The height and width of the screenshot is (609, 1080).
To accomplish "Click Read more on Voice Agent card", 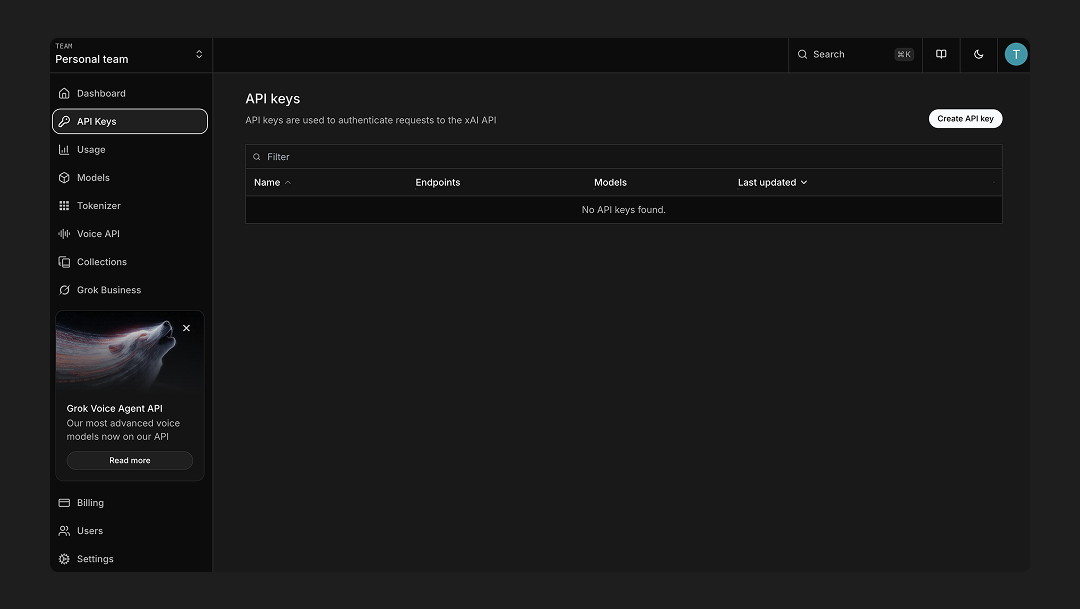I will click(x=129, y=460).
